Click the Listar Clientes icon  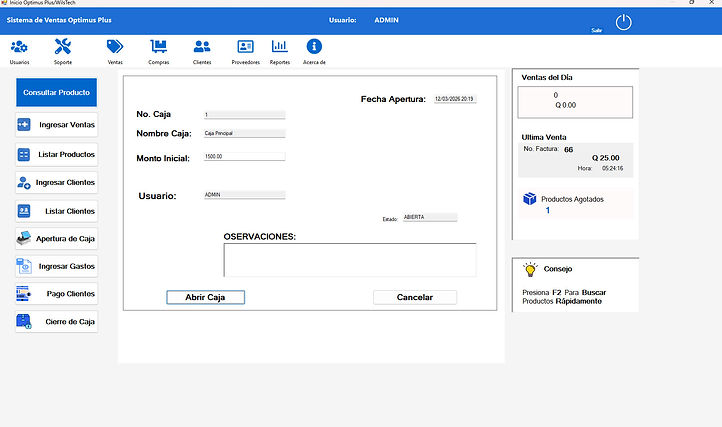pyautogui.click(x=24, y=211)
